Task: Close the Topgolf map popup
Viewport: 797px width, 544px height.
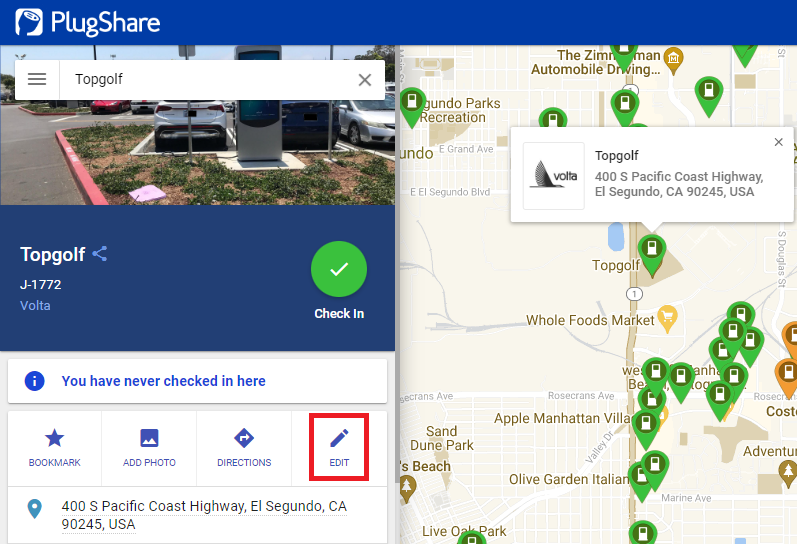Action: [778, 142]
